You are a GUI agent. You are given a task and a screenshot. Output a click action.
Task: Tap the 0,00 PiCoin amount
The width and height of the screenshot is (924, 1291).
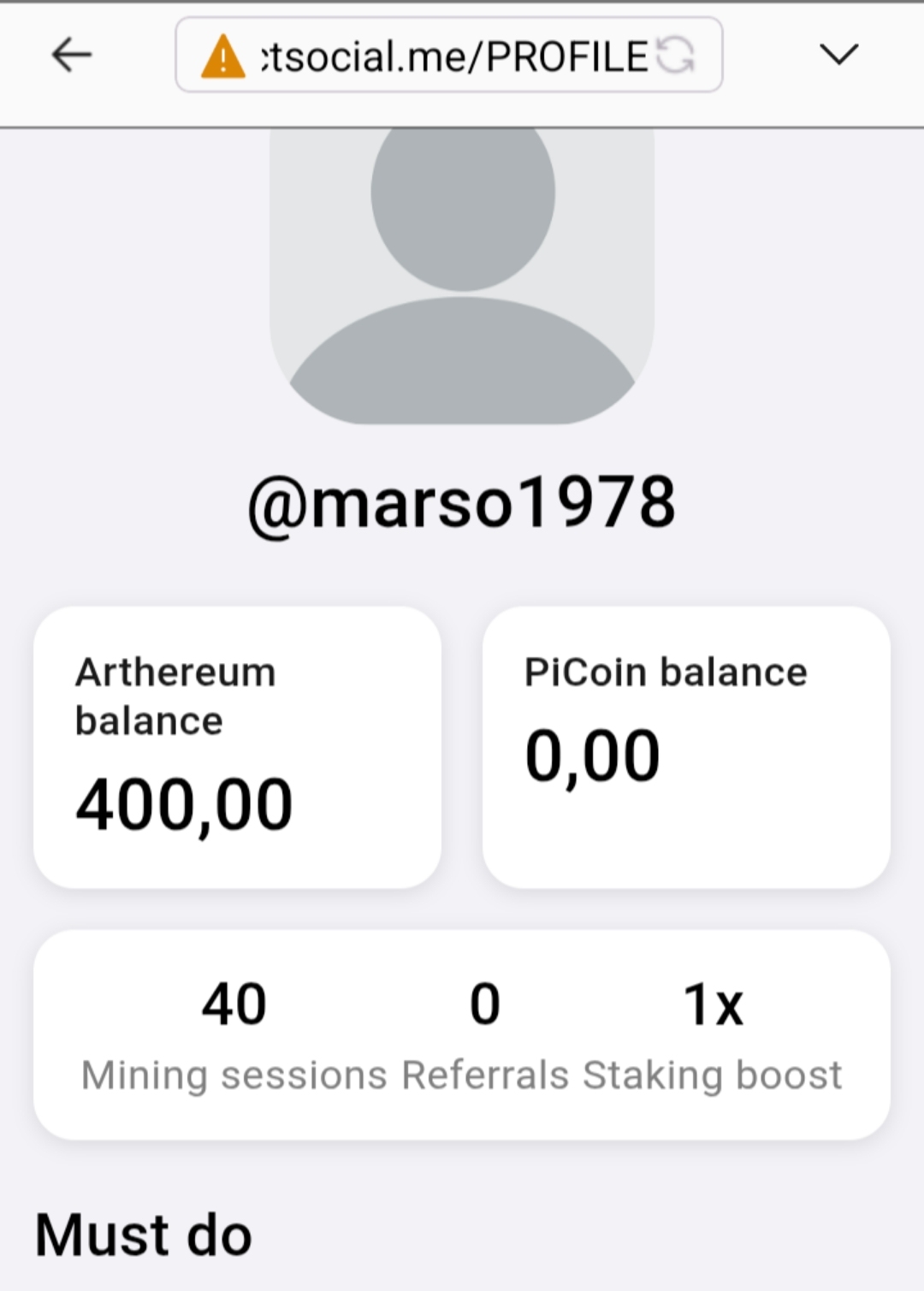[x=592, y=755]
